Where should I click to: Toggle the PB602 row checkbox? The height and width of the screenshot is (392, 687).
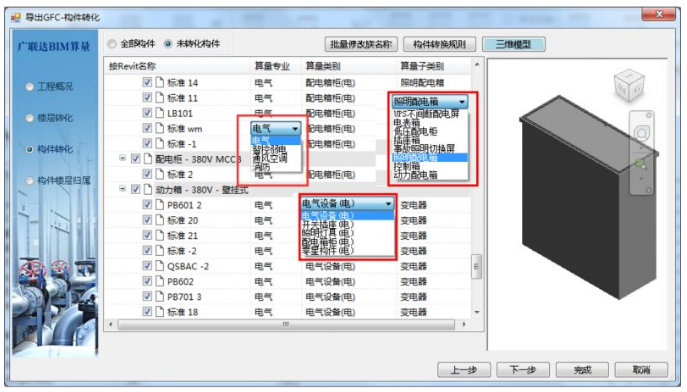pyautogui.click(x=147, y=281)
